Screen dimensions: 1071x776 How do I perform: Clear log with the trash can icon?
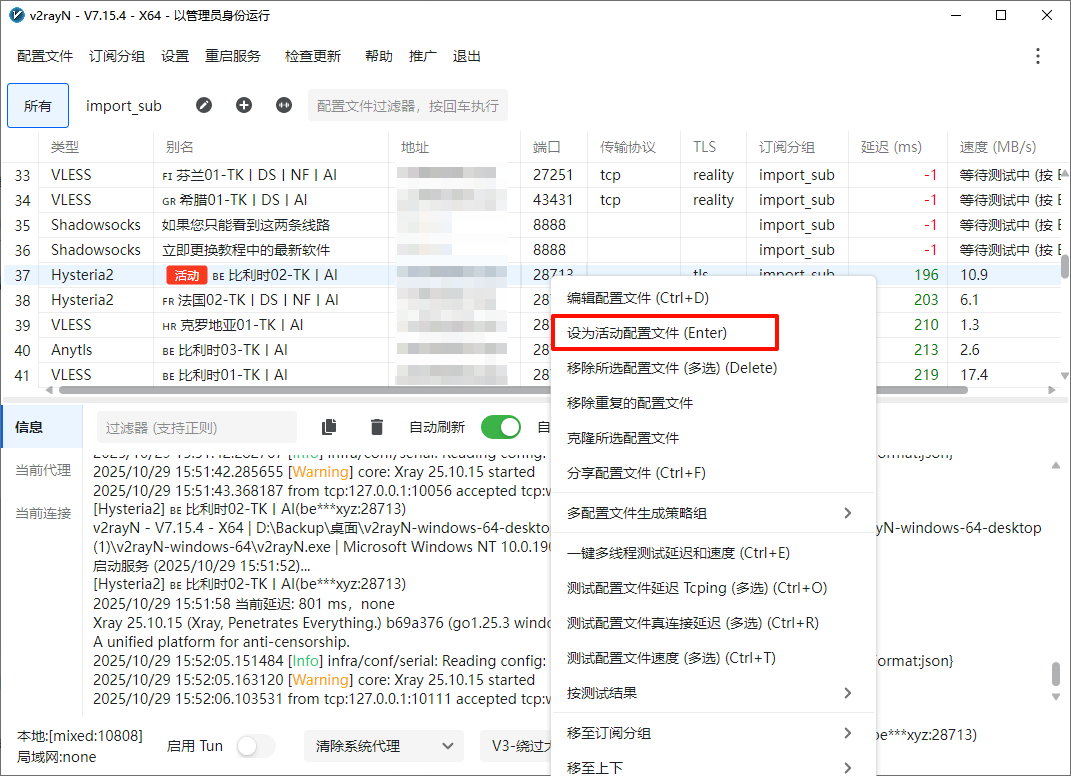pos(377,427)
